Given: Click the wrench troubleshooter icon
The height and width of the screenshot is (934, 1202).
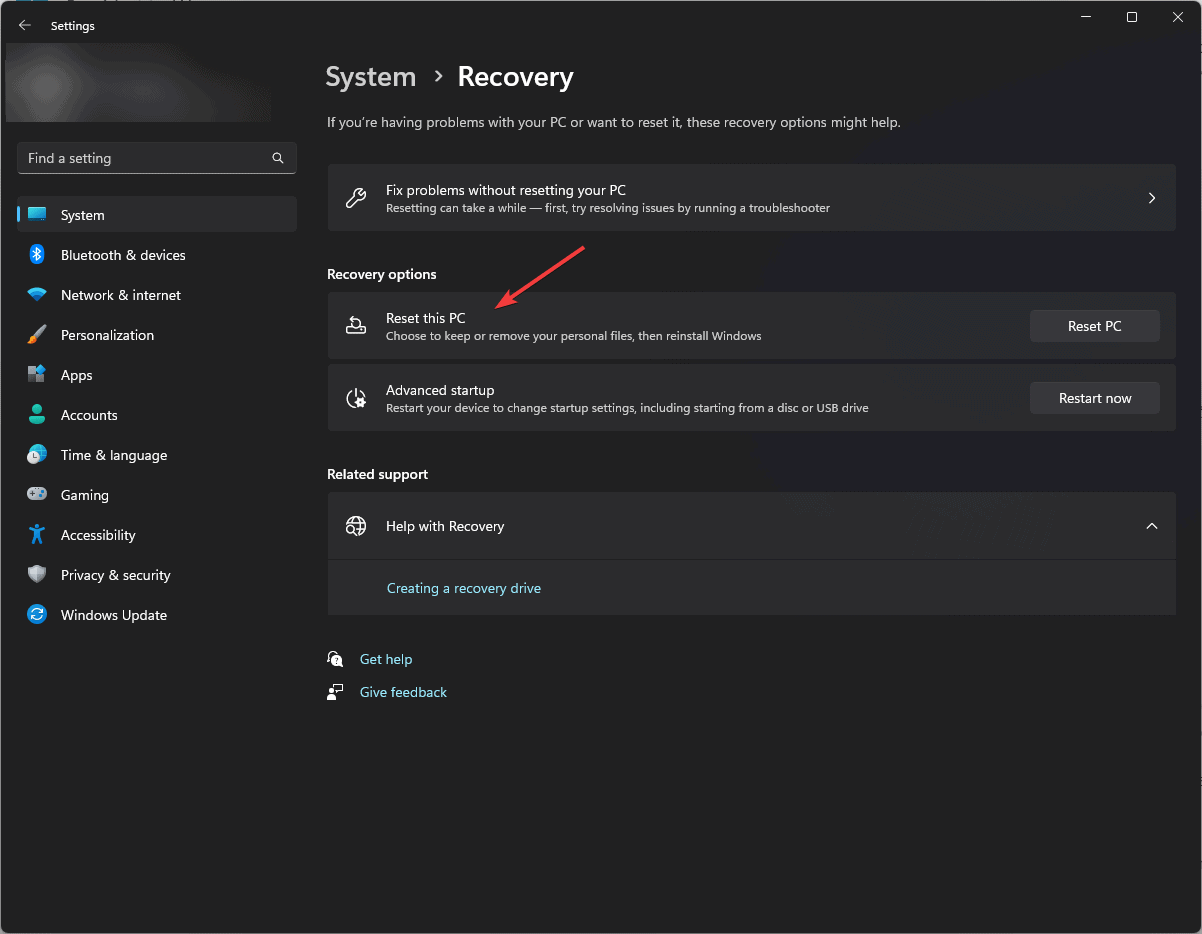Looking at the screenshot, I should click(356, 198).
